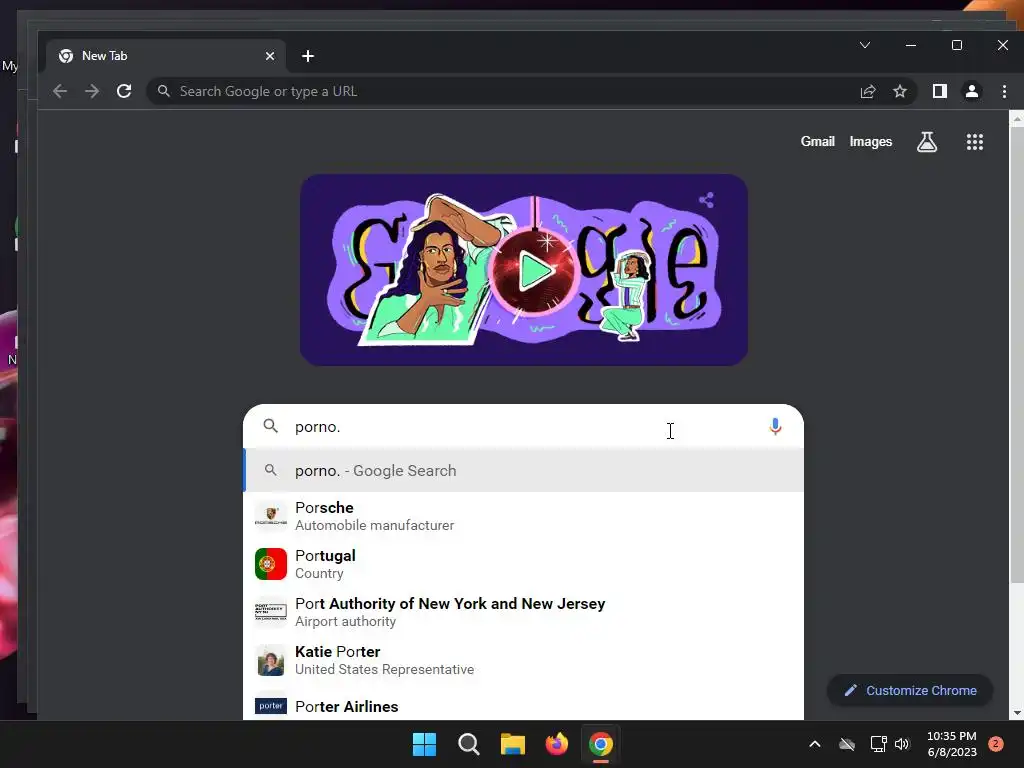Open the volume tray icon
This screenshot has width=1024, height=768.
902,744
